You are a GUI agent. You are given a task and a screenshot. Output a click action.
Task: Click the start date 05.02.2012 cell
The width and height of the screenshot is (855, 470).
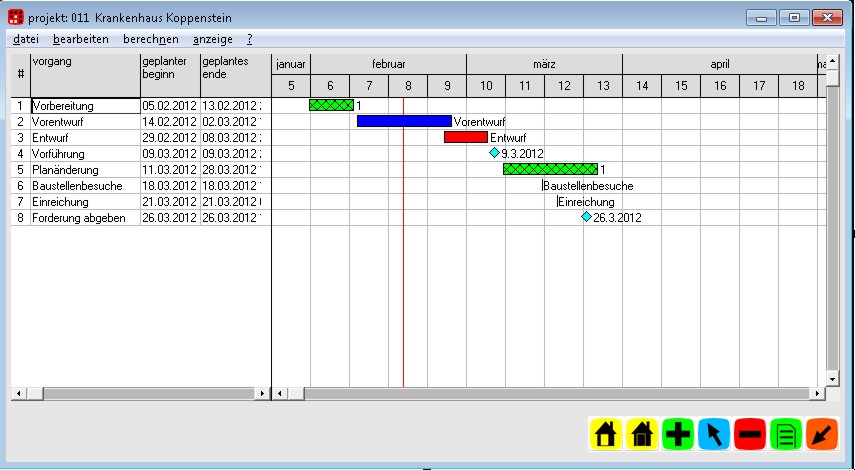[x=170, y=106]
